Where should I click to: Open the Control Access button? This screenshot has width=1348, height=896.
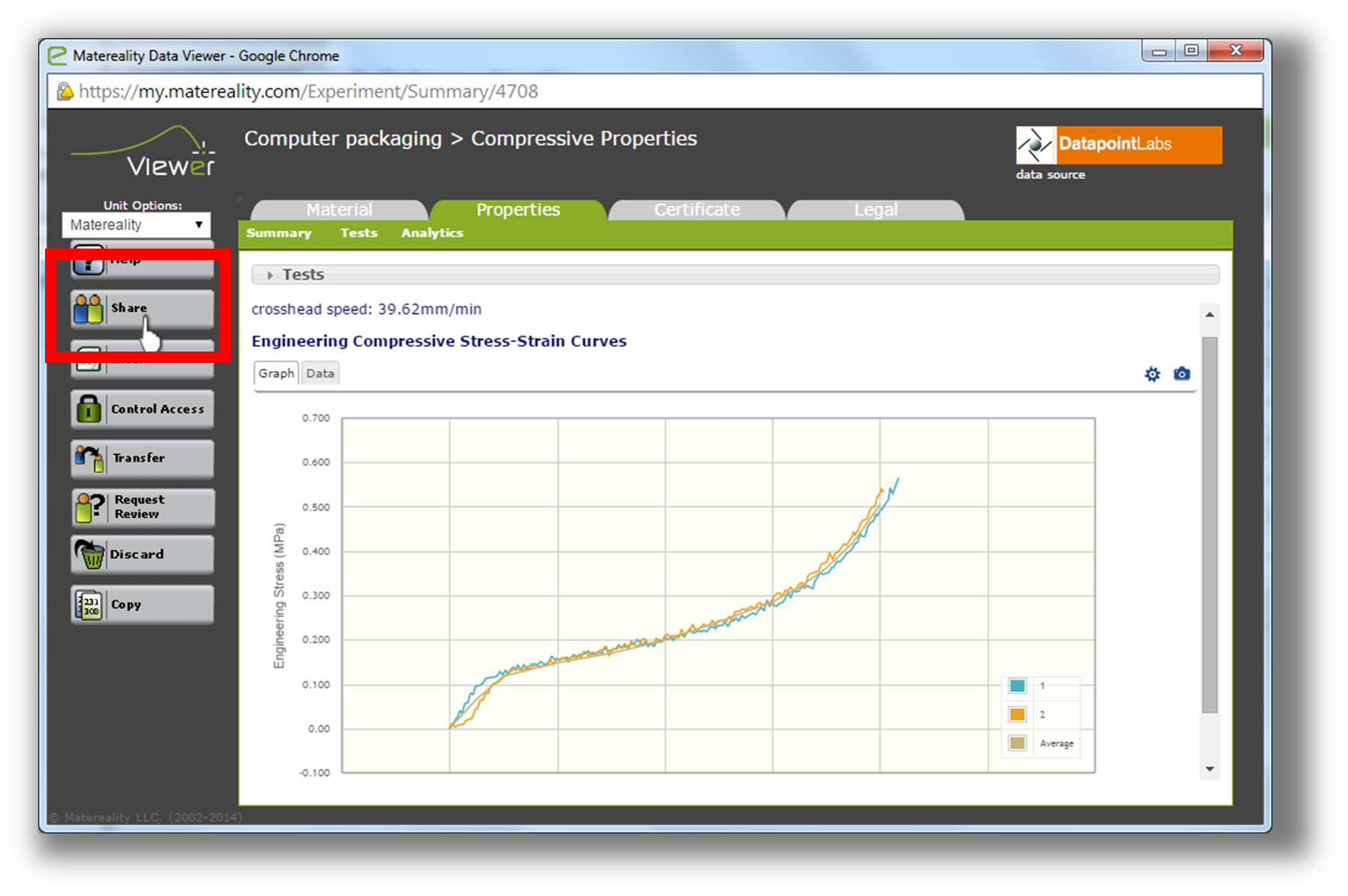click(142, 409)
